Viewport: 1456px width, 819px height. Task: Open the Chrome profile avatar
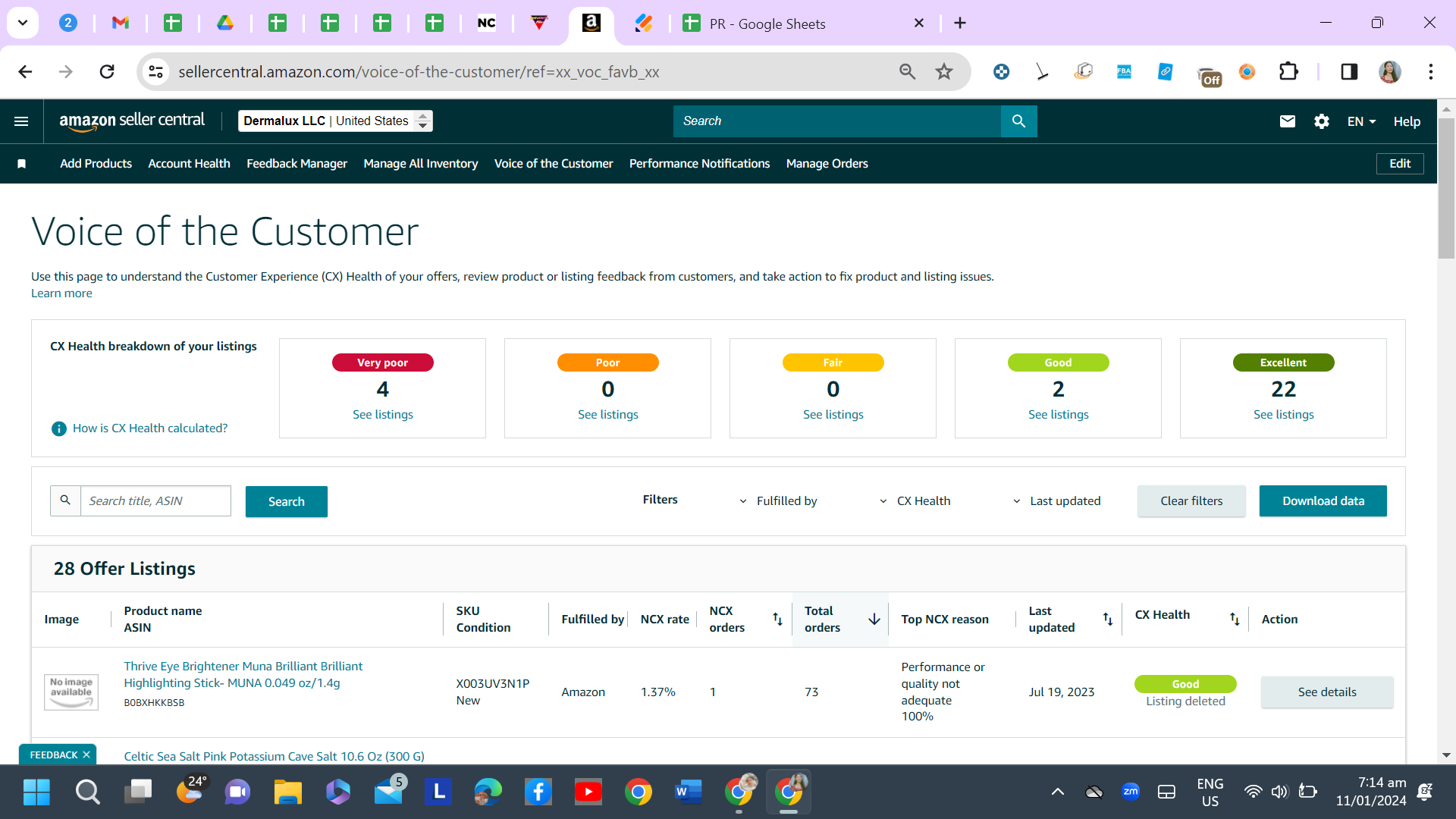coord(1390,72)
